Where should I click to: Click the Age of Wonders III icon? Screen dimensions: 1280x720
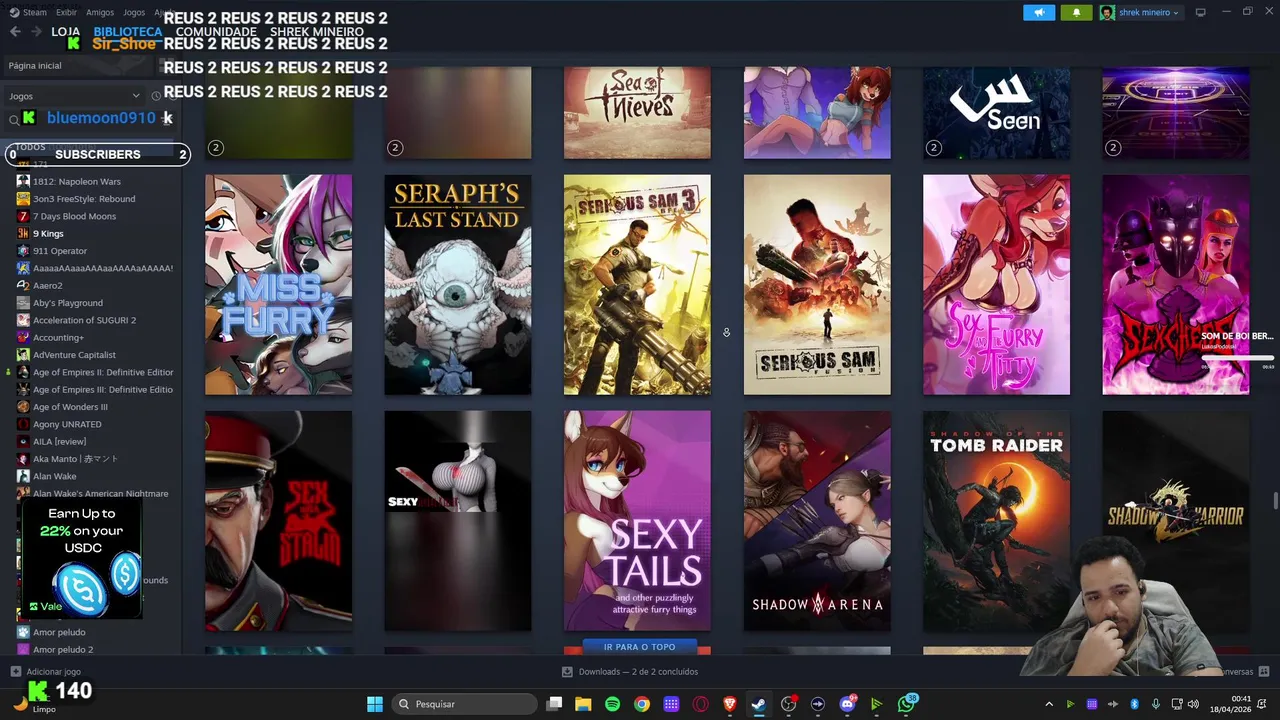point(23,407)
